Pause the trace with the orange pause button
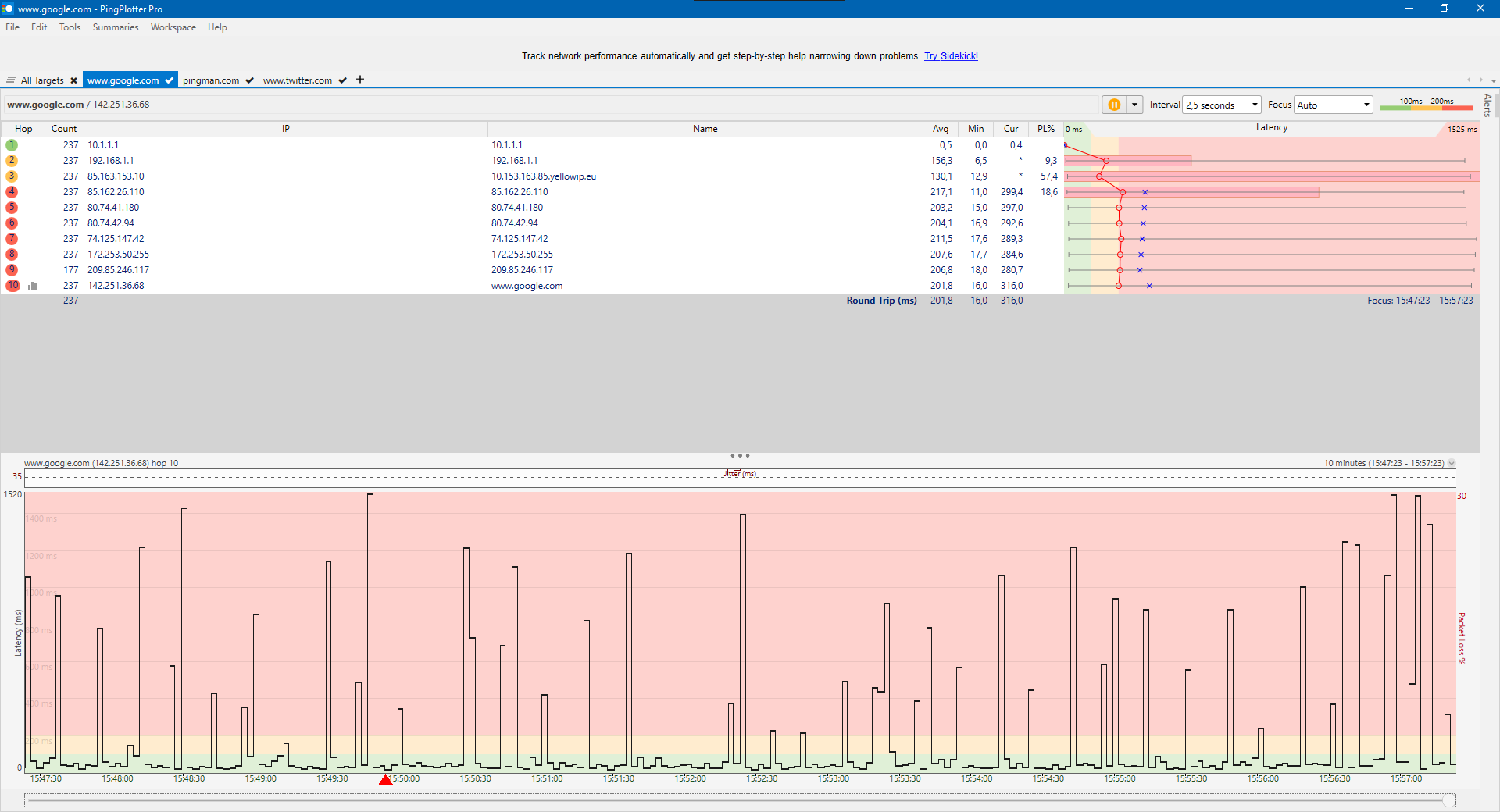Screen dimensions: 1500x812 (1114, 105)
